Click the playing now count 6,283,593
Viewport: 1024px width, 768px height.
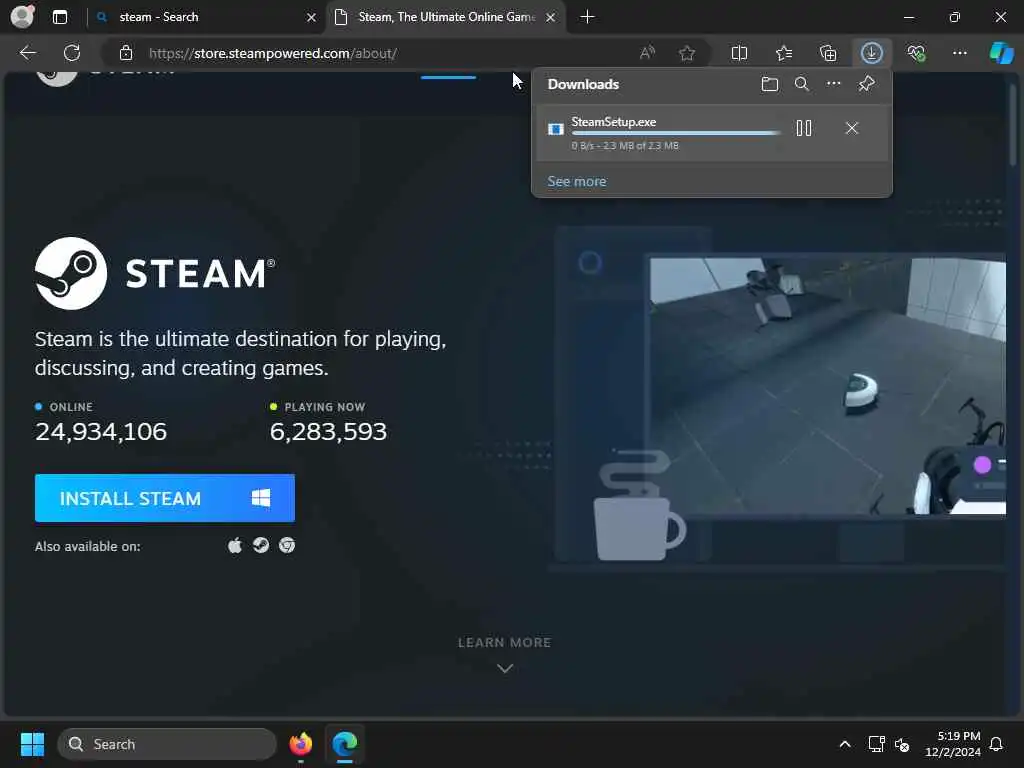point(328,432)
